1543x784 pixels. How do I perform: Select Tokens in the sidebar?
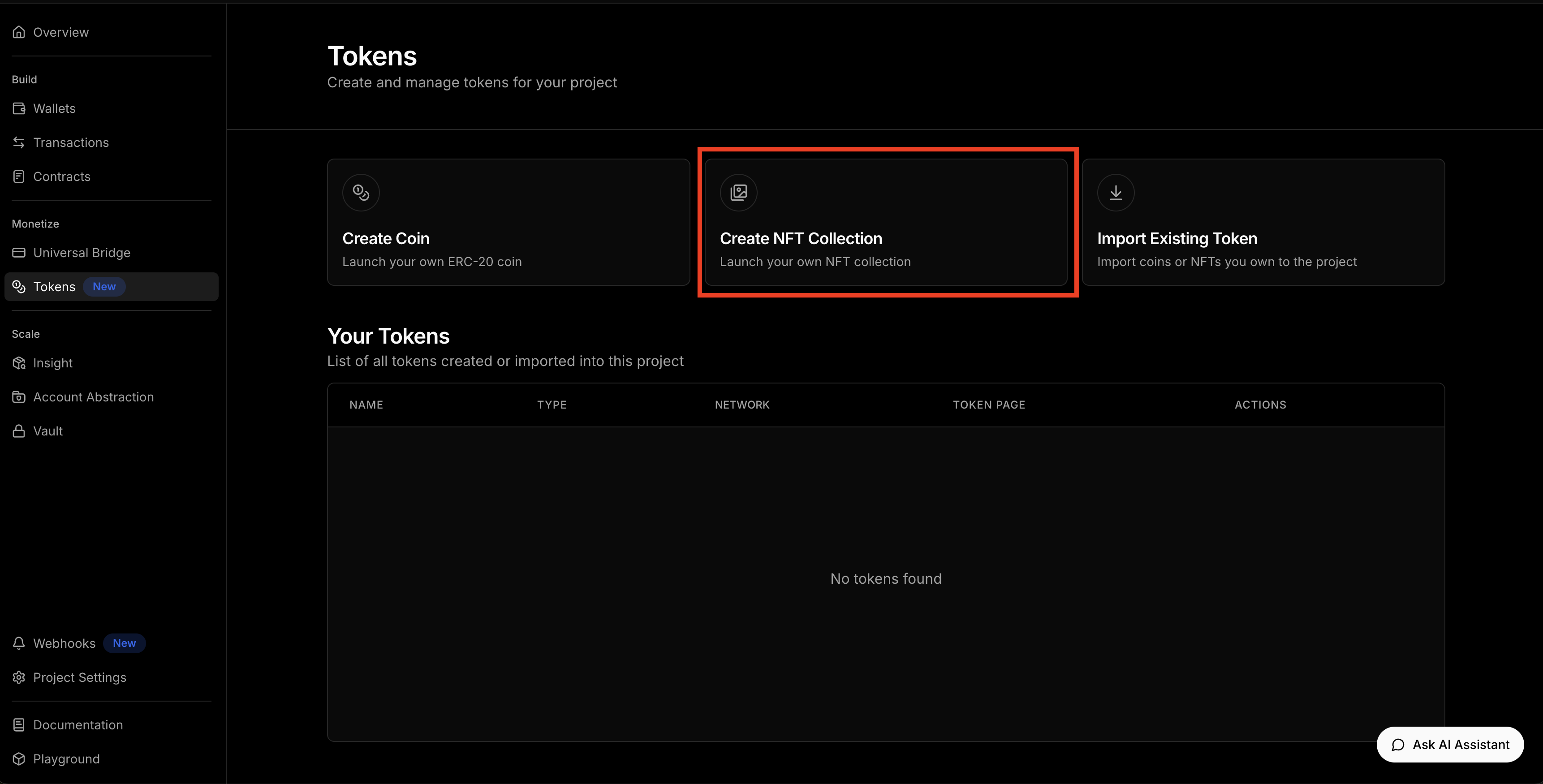coord(55,287)
